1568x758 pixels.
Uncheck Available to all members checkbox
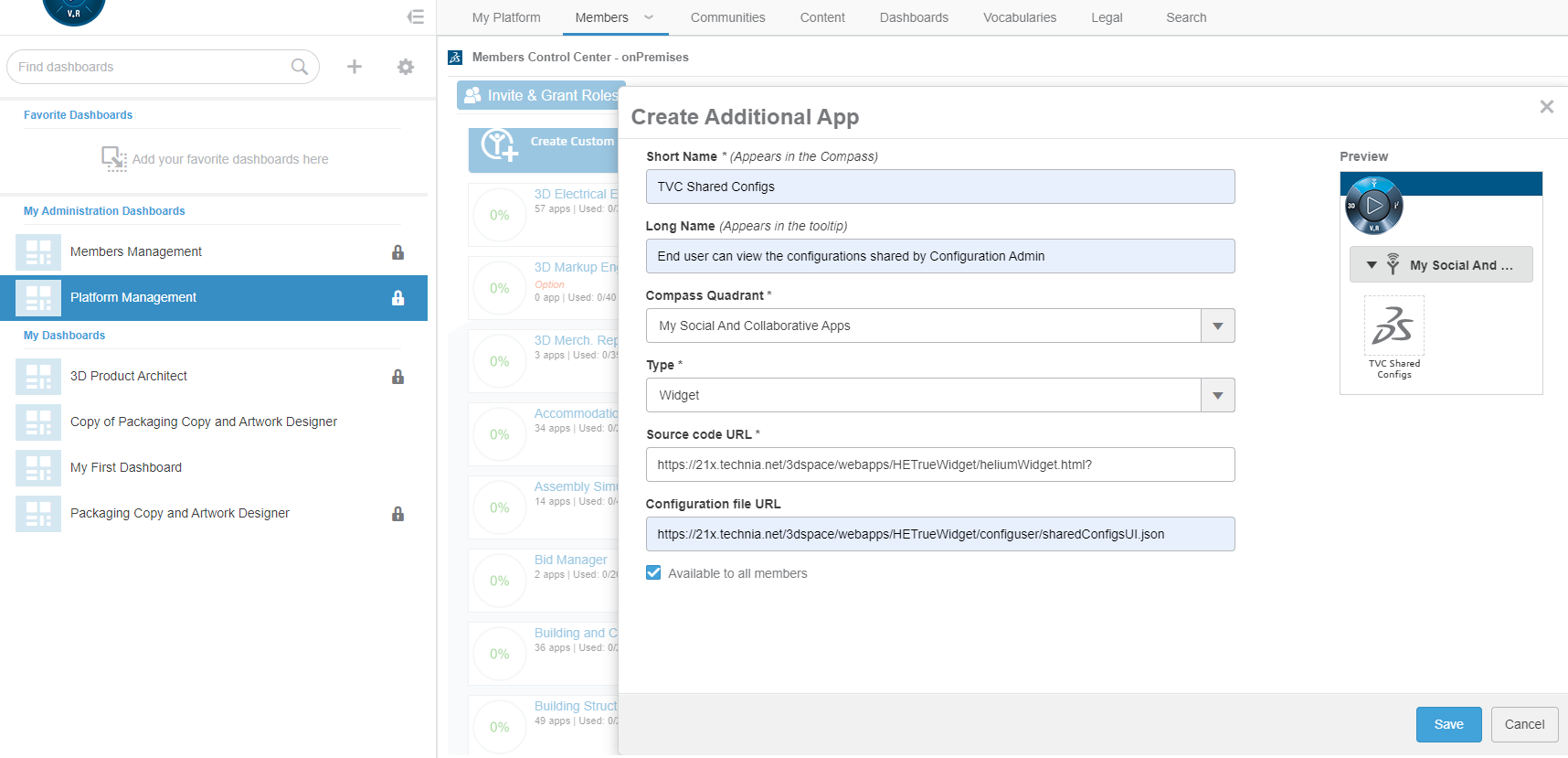[653, 573]
